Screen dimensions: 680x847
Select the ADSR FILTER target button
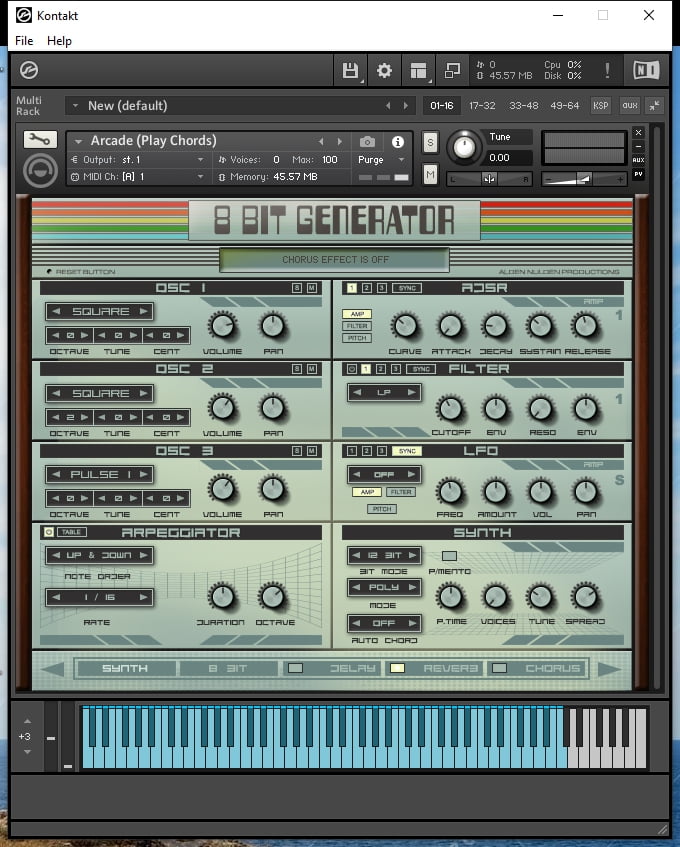click(357, 326)
